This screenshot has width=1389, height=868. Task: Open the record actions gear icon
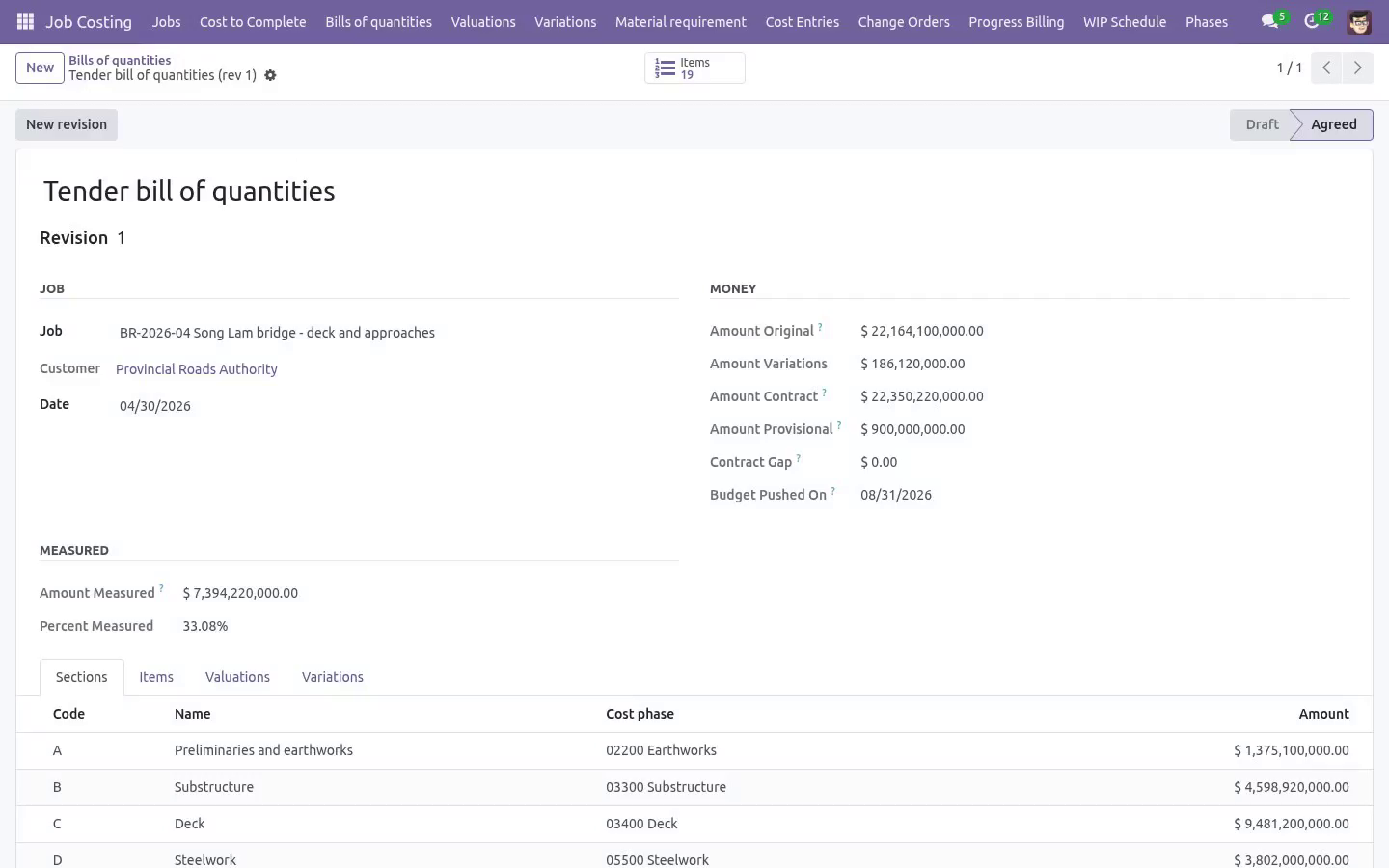(x=271, y=75)
